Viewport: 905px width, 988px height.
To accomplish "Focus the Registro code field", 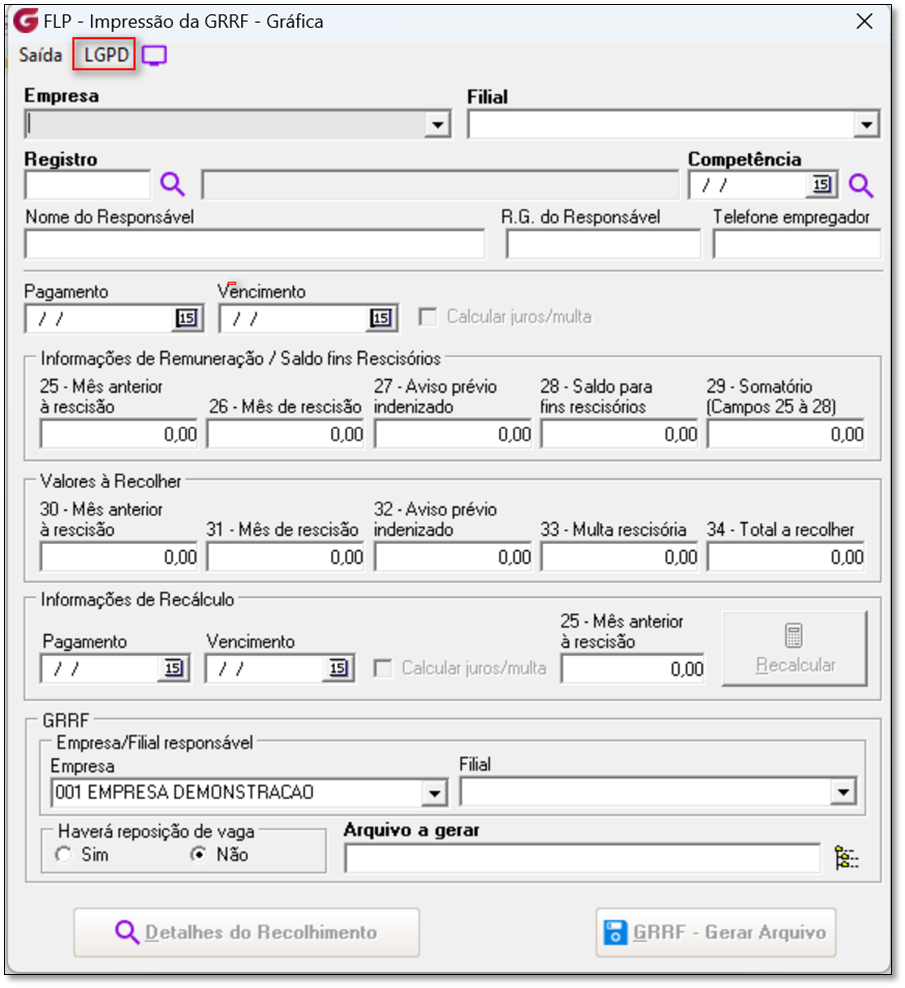I will point(88,185).
